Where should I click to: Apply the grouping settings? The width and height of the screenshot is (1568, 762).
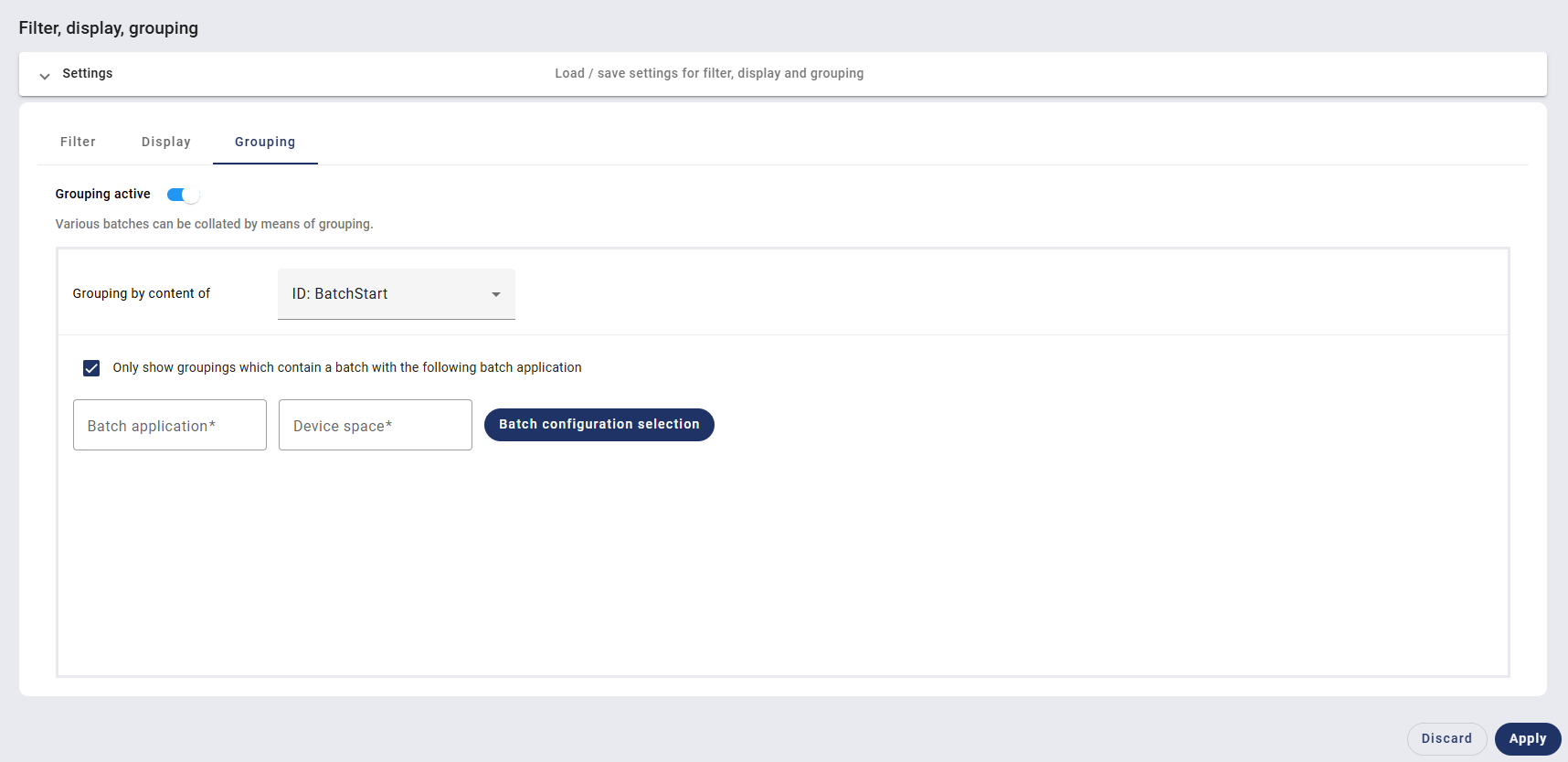[1527, 738]
